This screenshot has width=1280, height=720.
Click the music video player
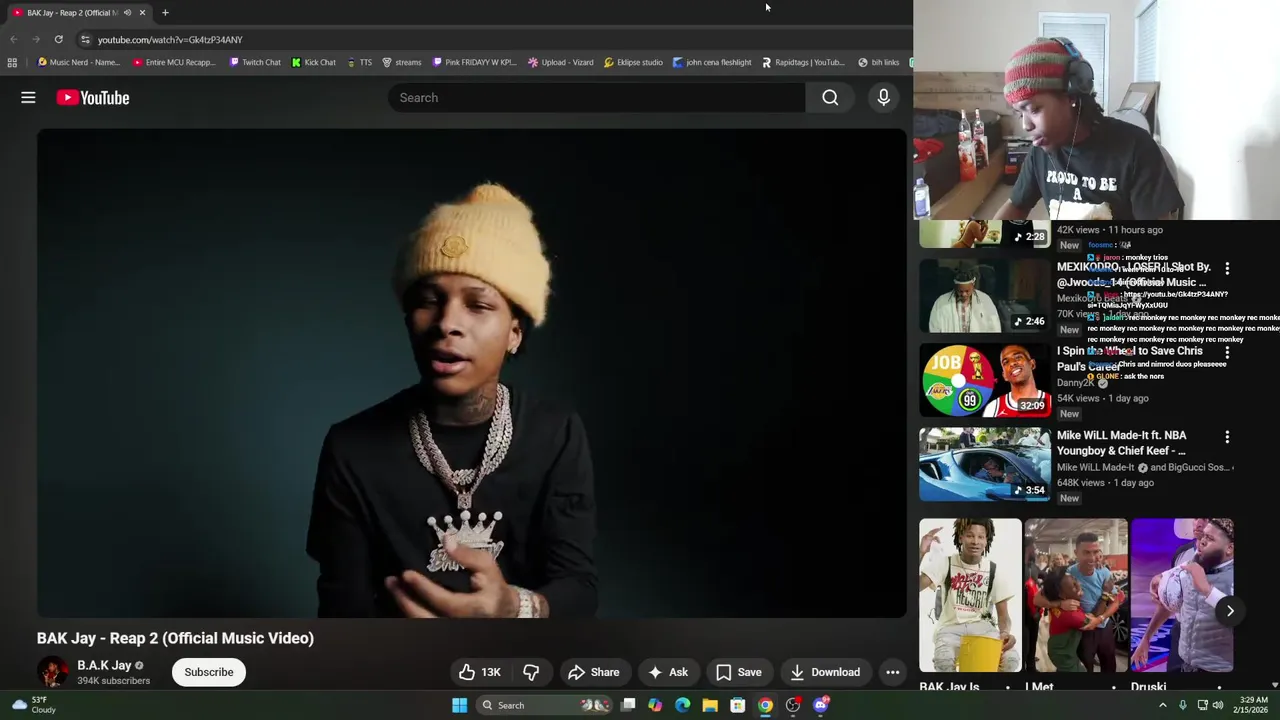coord(472,373)
